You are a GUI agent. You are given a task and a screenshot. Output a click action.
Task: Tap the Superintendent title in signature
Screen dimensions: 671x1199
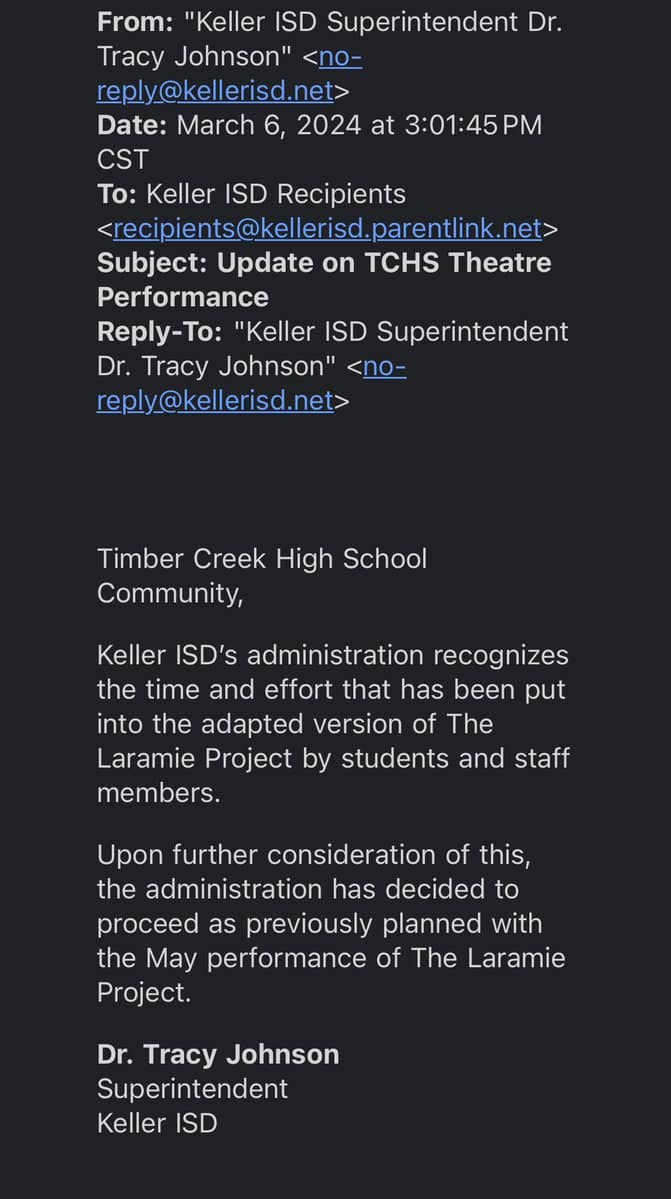pos(193,1088)
